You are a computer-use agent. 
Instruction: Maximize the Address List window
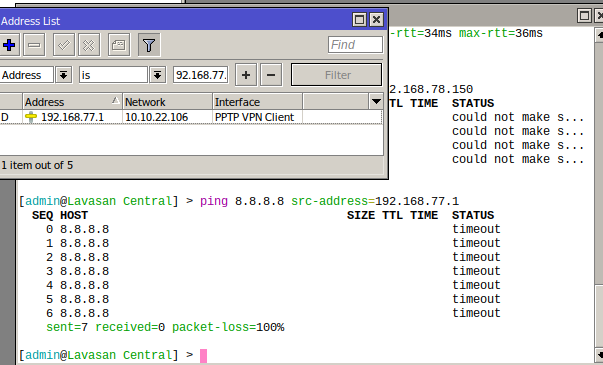pyautogui.click(x=360, y=20)
